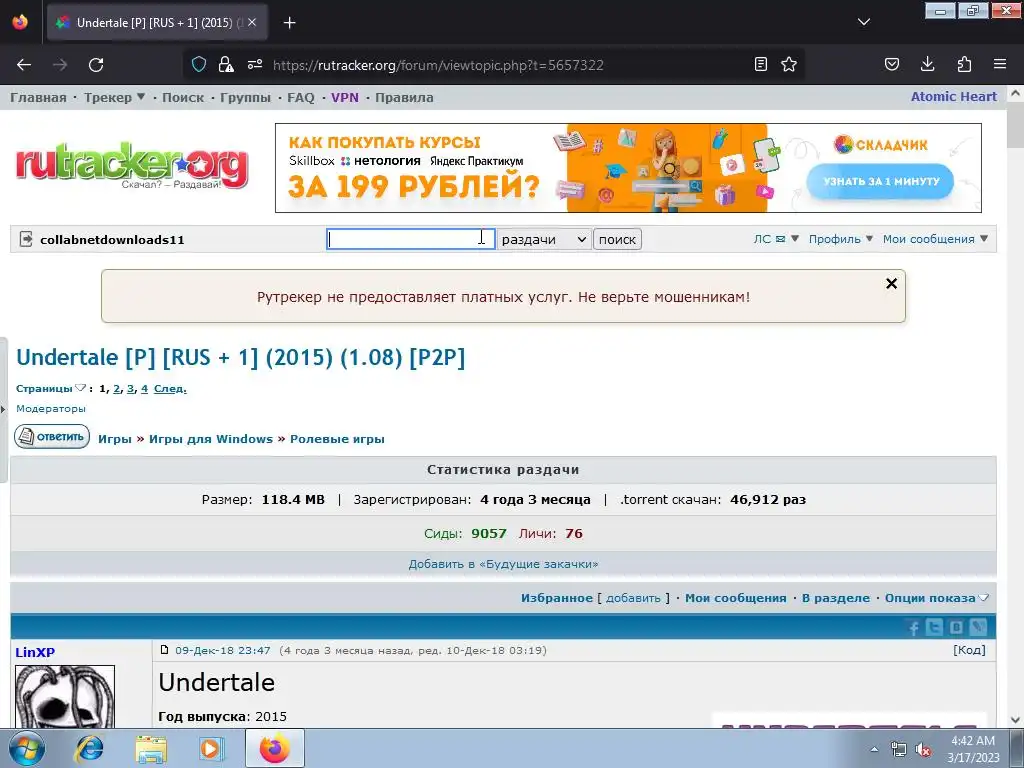The height and width of the screenshot is (768, 1024).
Task: Expand the Опции показа options
Action: [936, 598]
